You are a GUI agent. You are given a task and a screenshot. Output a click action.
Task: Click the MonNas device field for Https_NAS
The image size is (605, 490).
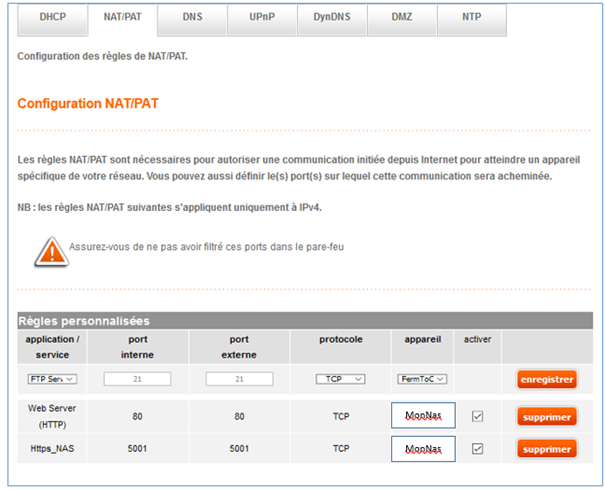pyautogui.click(x=423, y=449)
